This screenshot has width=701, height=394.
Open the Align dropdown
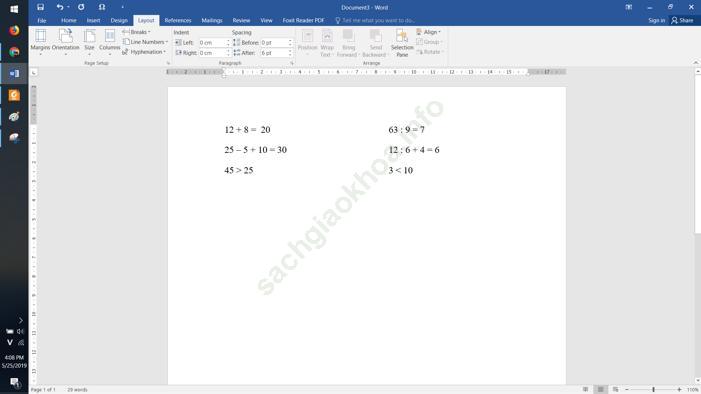(x=428, y=32)
